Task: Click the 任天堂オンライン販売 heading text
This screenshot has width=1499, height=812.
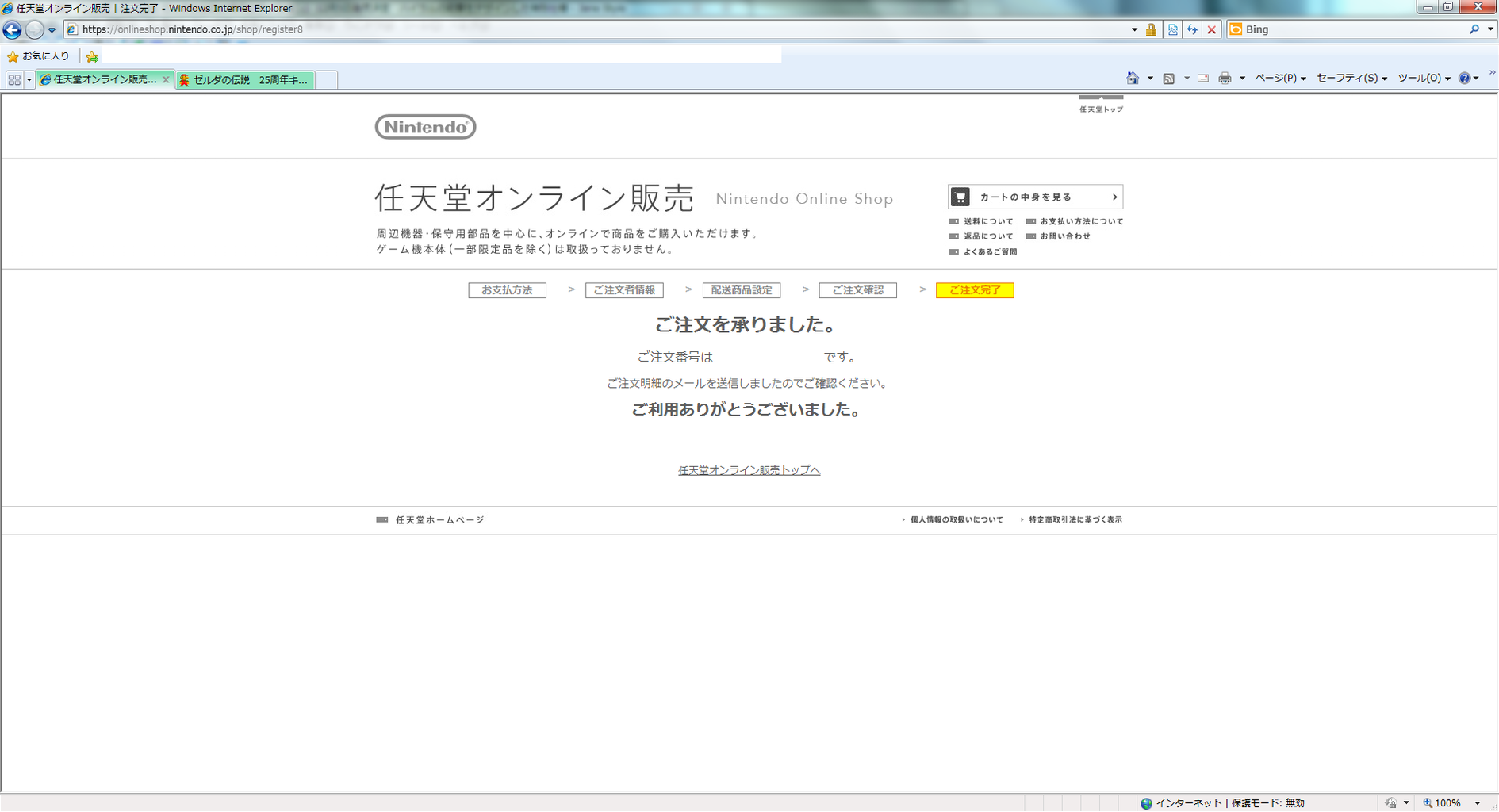Action: [x=534, y=198]
